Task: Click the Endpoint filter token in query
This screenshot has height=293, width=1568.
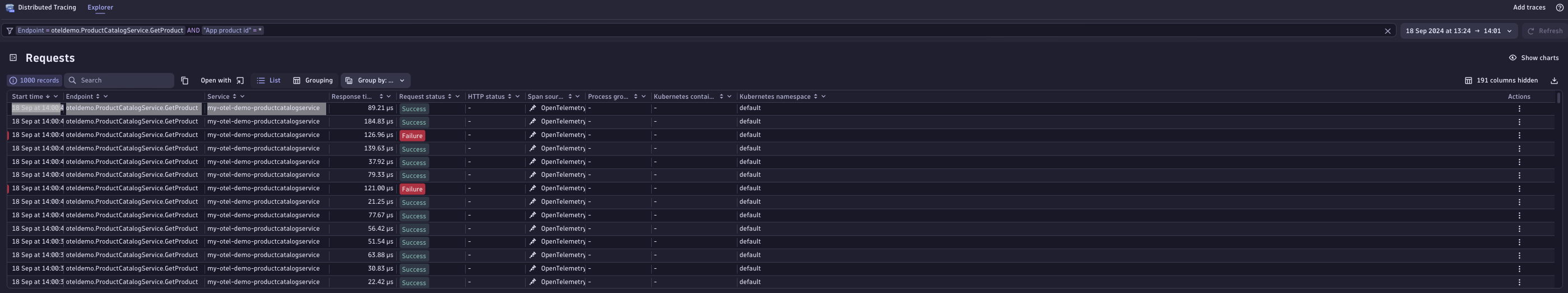Action: click(x=100, y=30)
